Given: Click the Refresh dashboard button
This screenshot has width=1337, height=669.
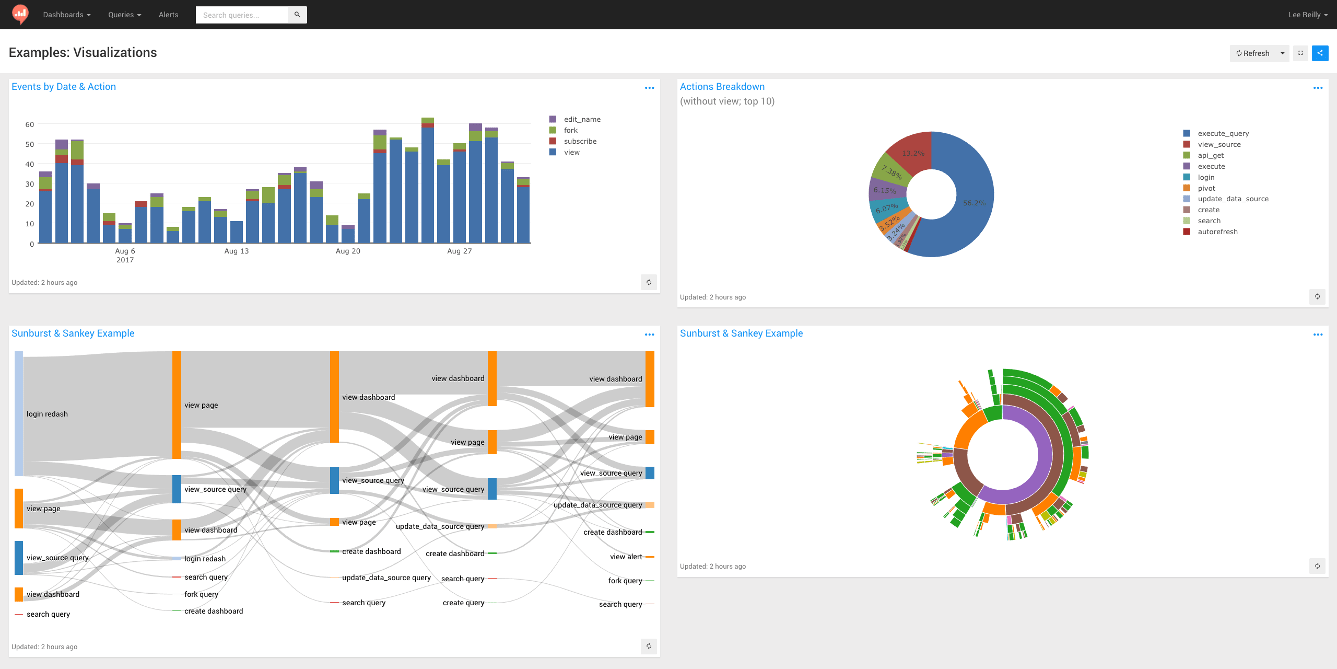Looking at the screenshot, I should click(1253, 53).
